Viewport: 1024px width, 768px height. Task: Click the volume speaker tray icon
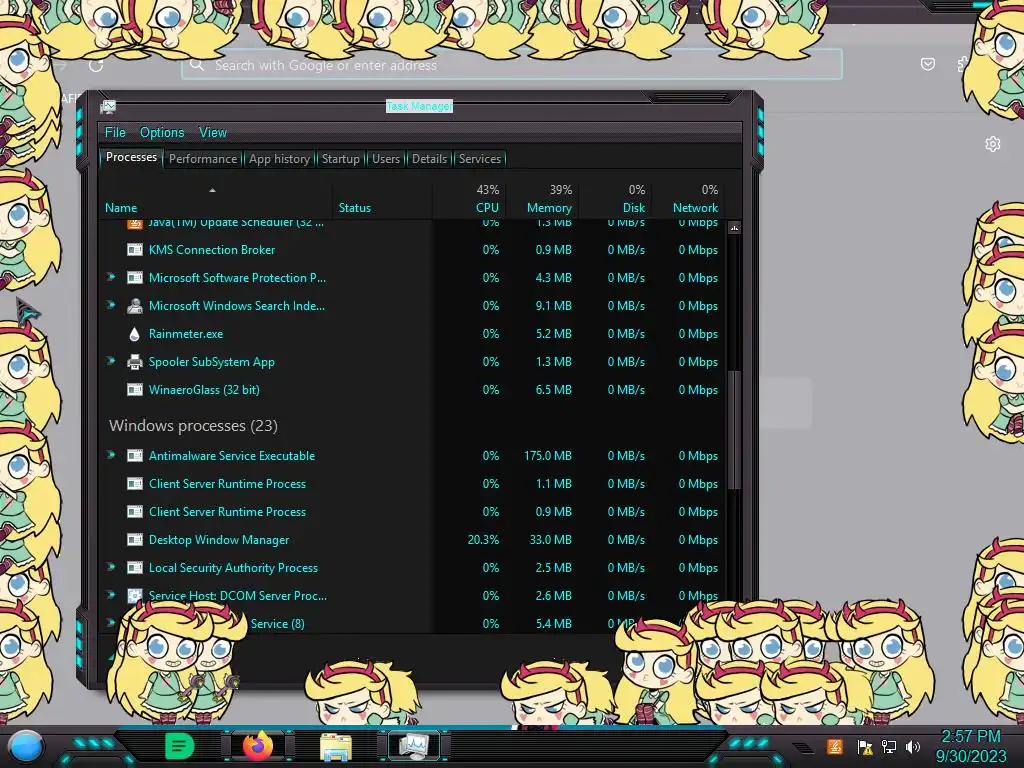coord(913,747)
